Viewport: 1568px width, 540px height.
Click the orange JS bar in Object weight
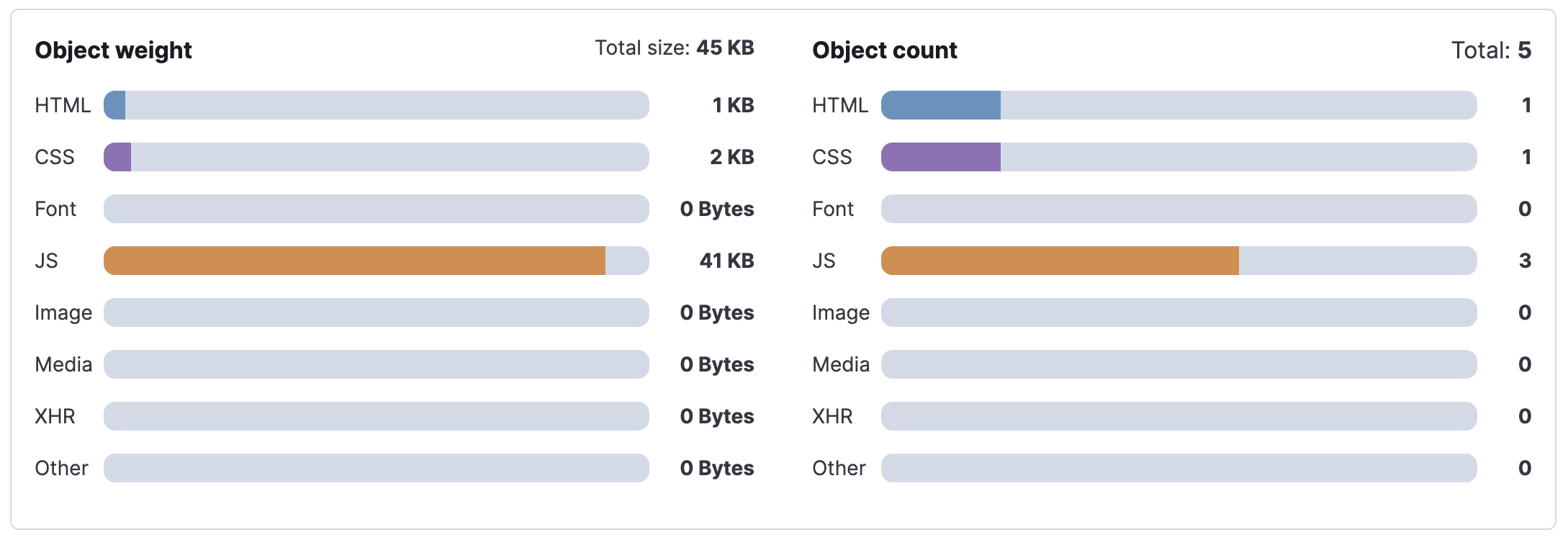pyautogui.click(x=354, y=261)
